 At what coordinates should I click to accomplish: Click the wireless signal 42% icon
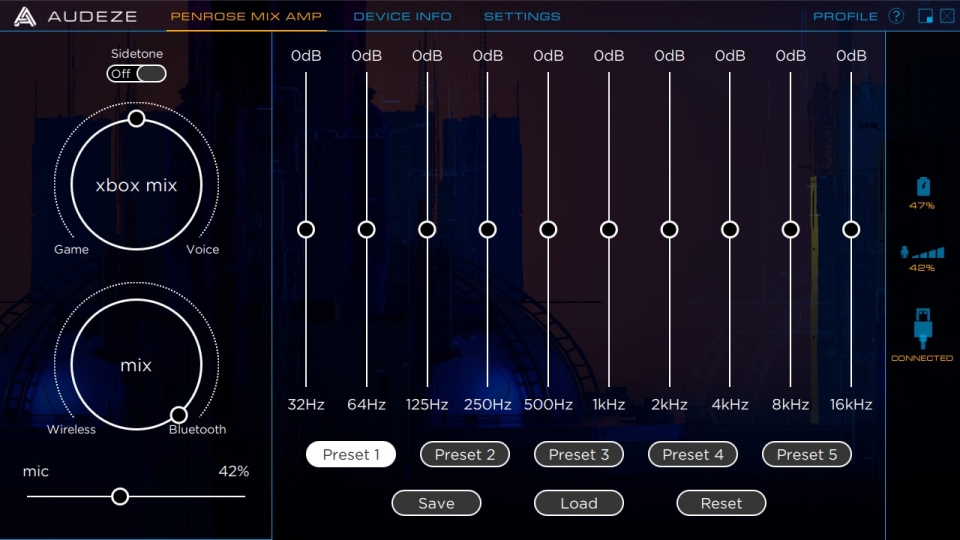[x=923, y=252]
